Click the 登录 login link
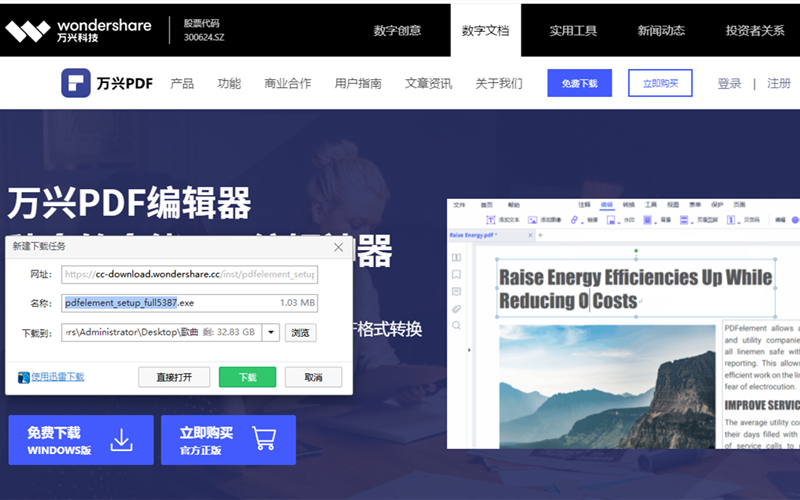The height and width of the screenshot is (500, 800). [729, 84]
